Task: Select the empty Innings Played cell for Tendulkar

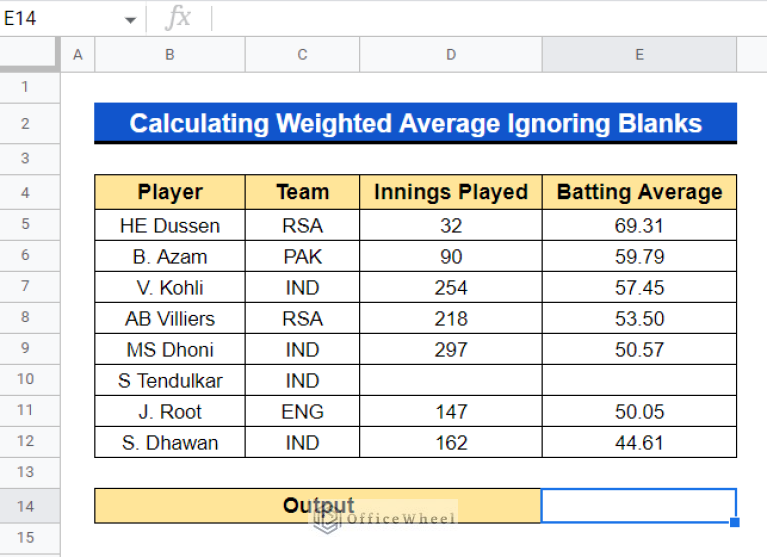Action: pyautogui.click(x=451, y=380)
